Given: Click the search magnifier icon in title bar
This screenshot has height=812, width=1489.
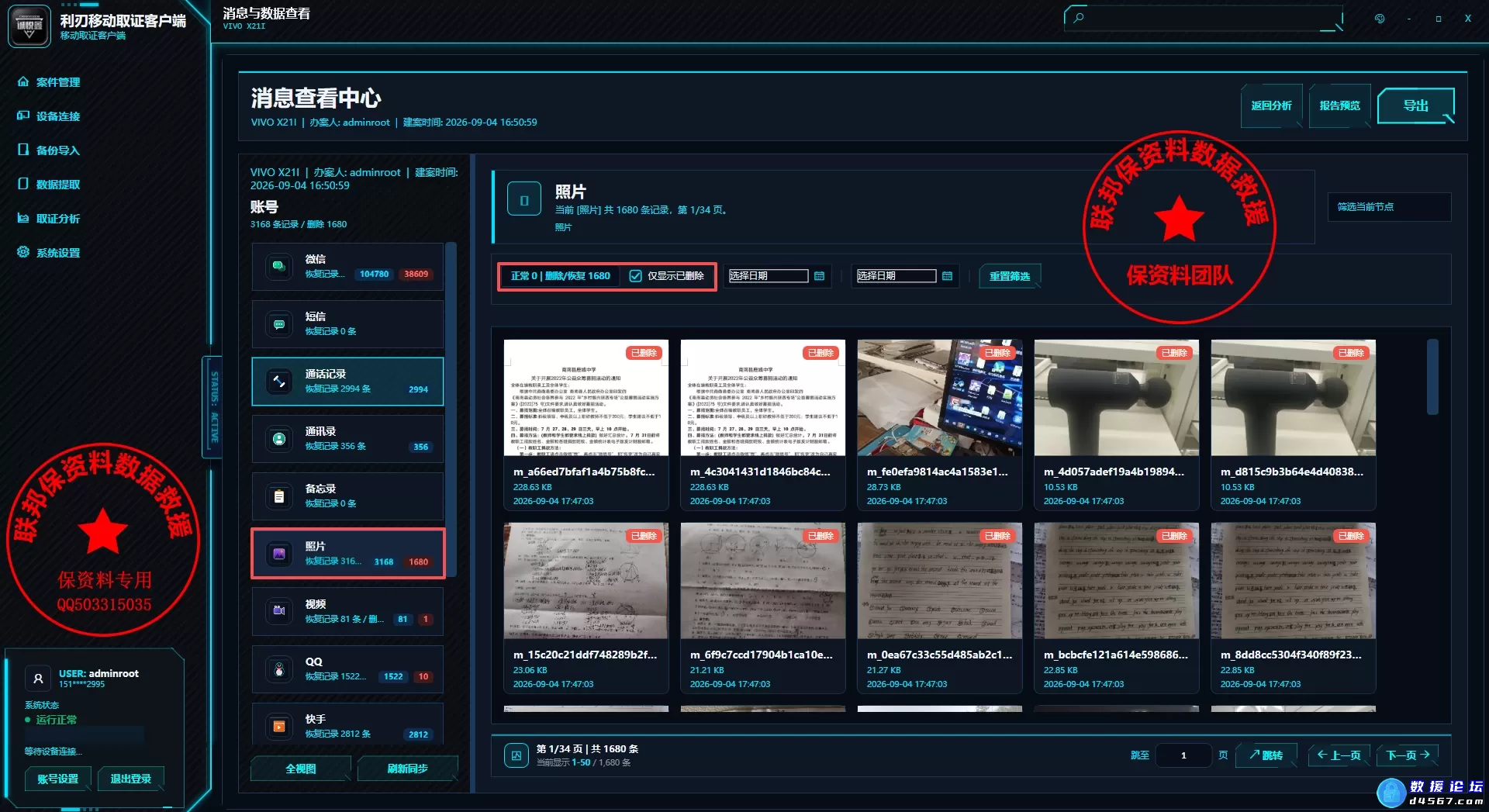Looking at the screenshot, I should pyautogui.click(x=1079, y=18).
